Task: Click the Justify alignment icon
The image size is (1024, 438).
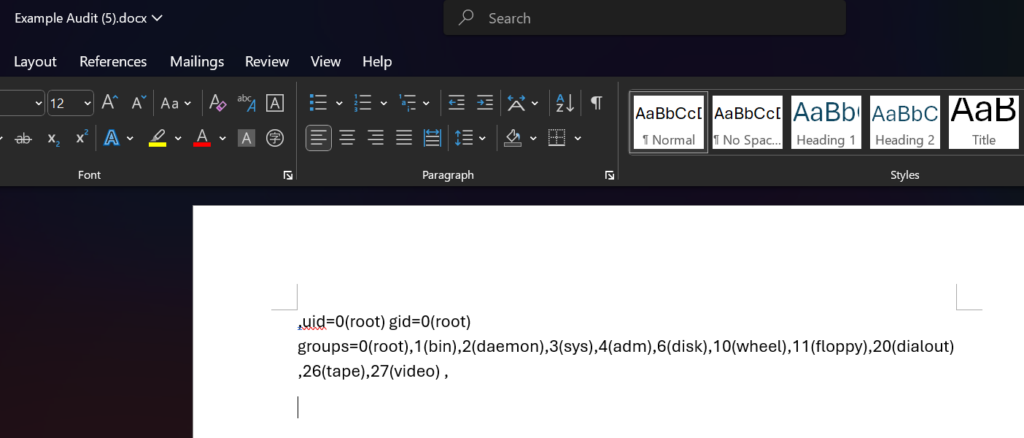Action: 404,138
